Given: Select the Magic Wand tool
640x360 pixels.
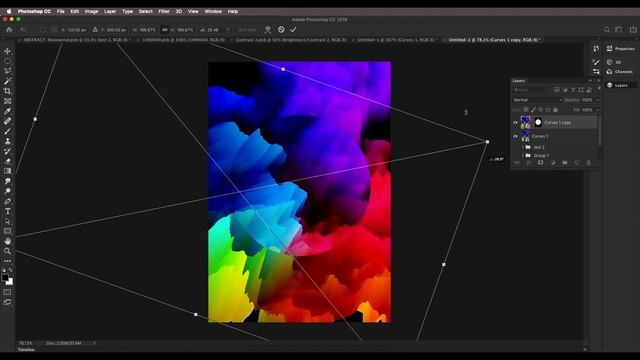Looking at the screenshot, I should click(7, 81).
